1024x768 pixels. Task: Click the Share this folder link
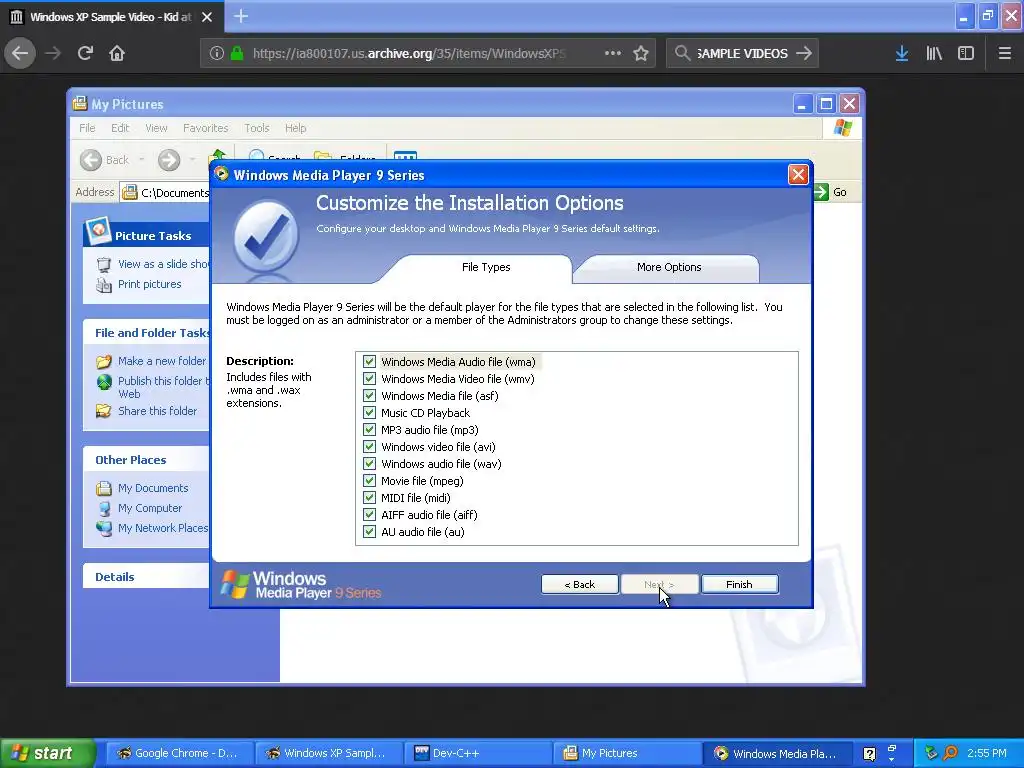(x=157, y=411)
